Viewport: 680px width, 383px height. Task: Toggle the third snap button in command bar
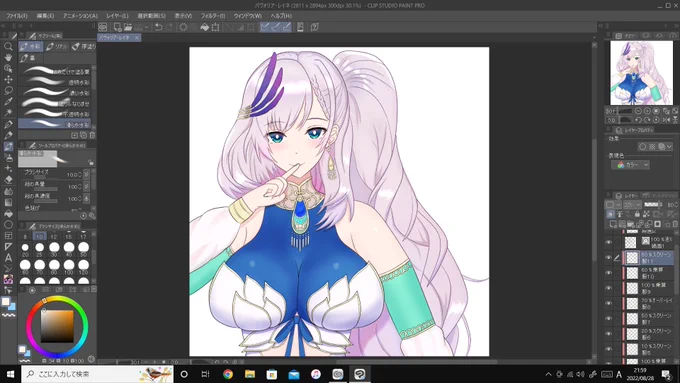coord(286,27)
